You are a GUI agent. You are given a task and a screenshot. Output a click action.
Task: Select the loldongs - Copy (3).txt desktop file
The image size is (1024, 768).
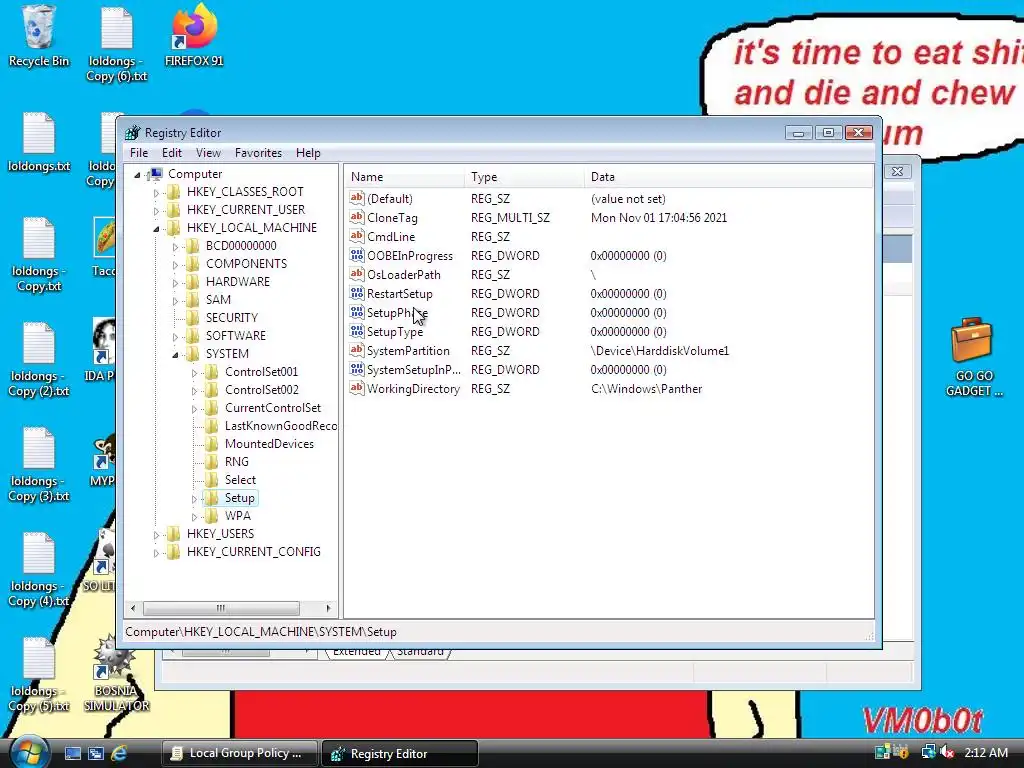39,464
